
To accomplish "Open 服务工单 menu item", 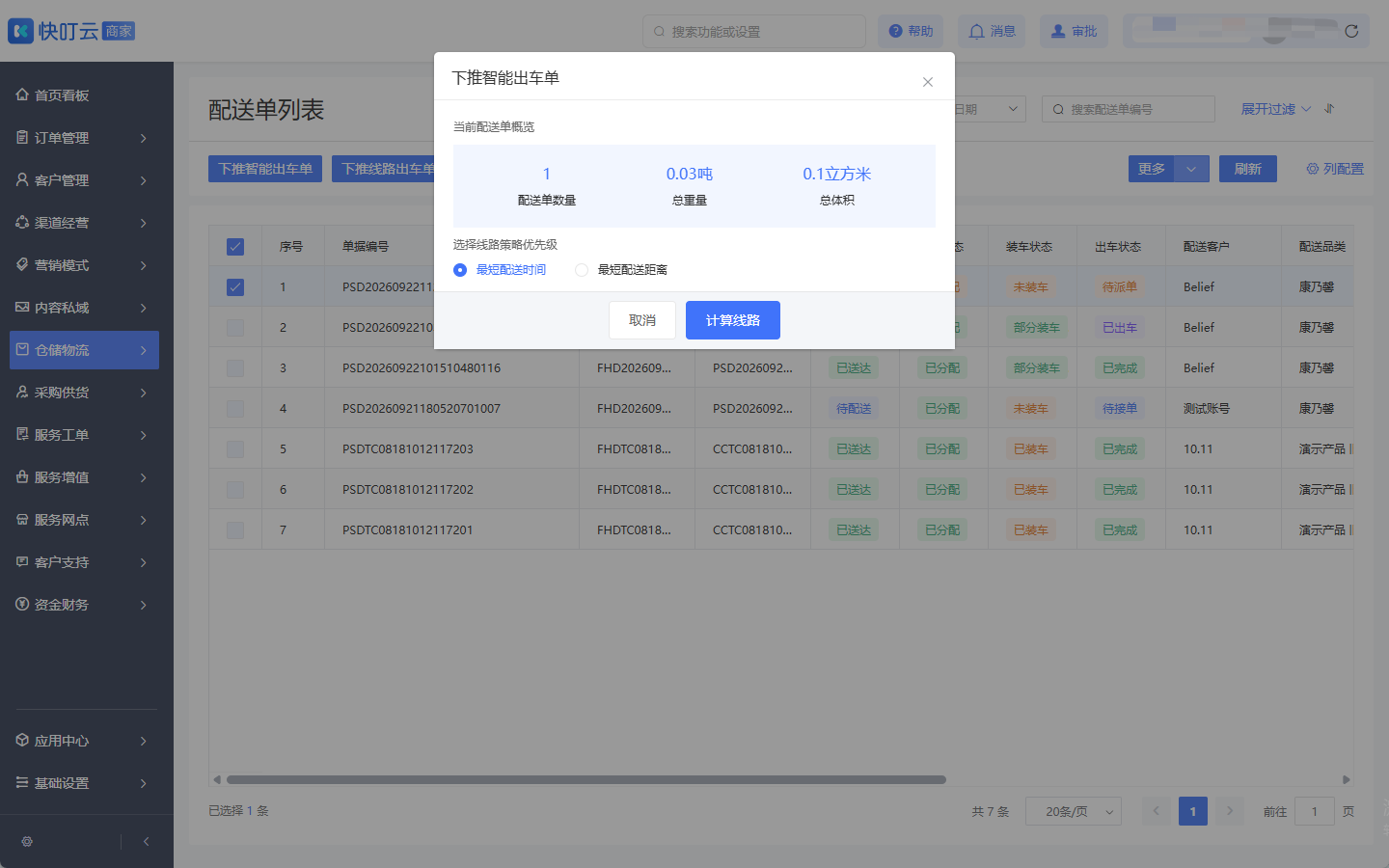I will pos(84,435).
